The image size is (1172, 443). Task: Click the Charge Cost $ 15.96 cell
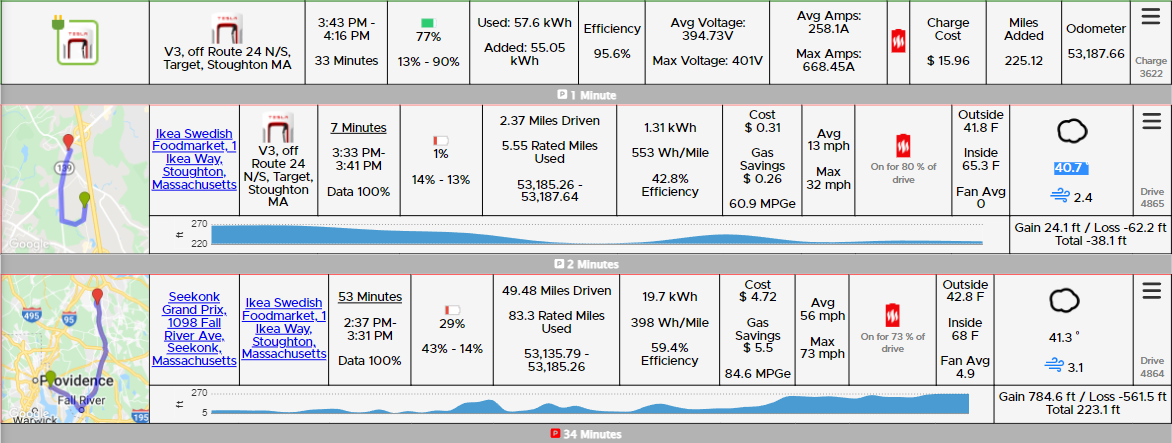point(948,42)
